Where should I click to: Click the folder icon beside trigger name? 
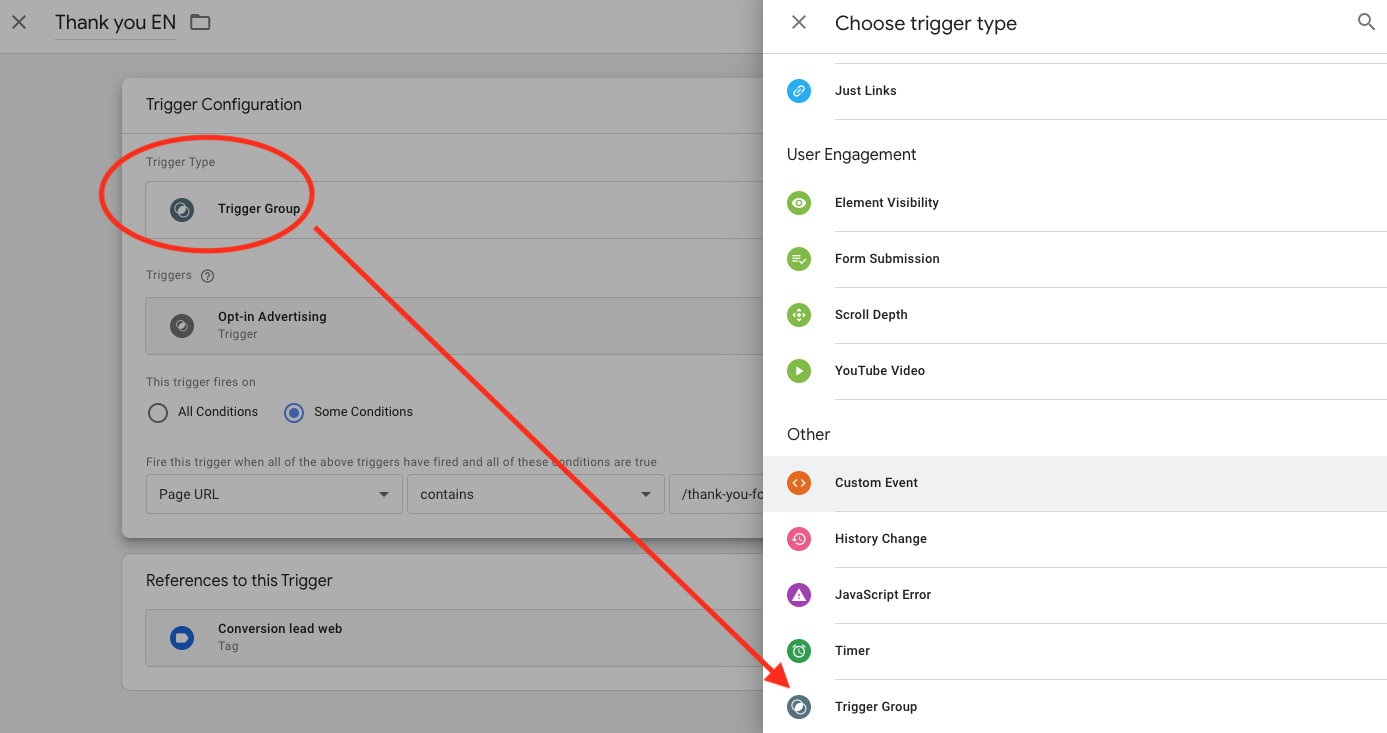point(200,22)
